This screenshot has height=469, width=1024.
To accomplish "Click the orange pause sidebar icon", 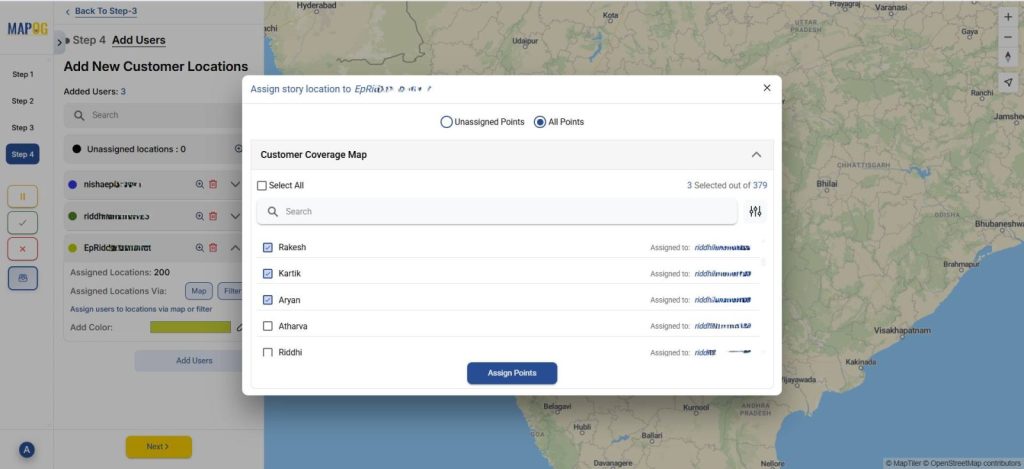I will 23,196.
